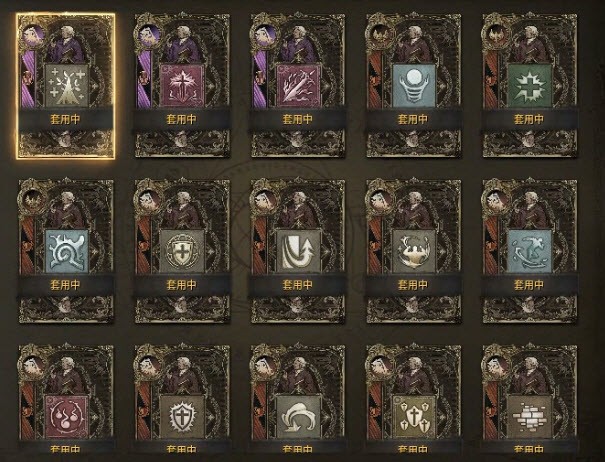Select the hands holding orb skill icon
This screenshot has height=462, width=605.
[x=414, y=85]
